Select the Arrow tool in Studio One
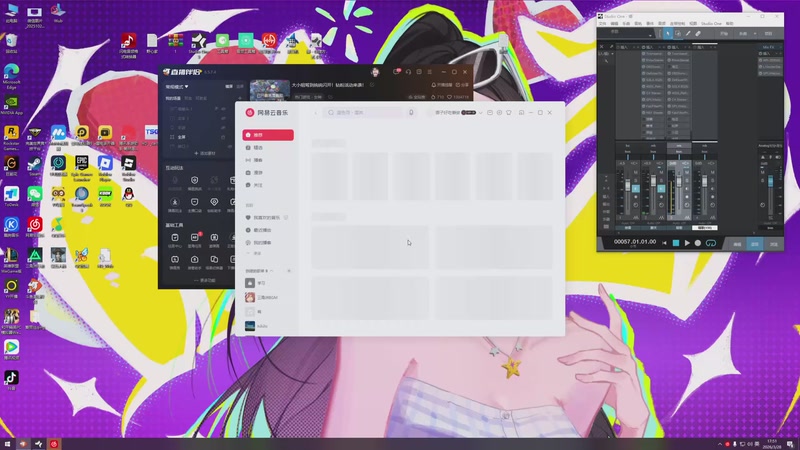This screenshot has height=450, width=800. point(667,34)
